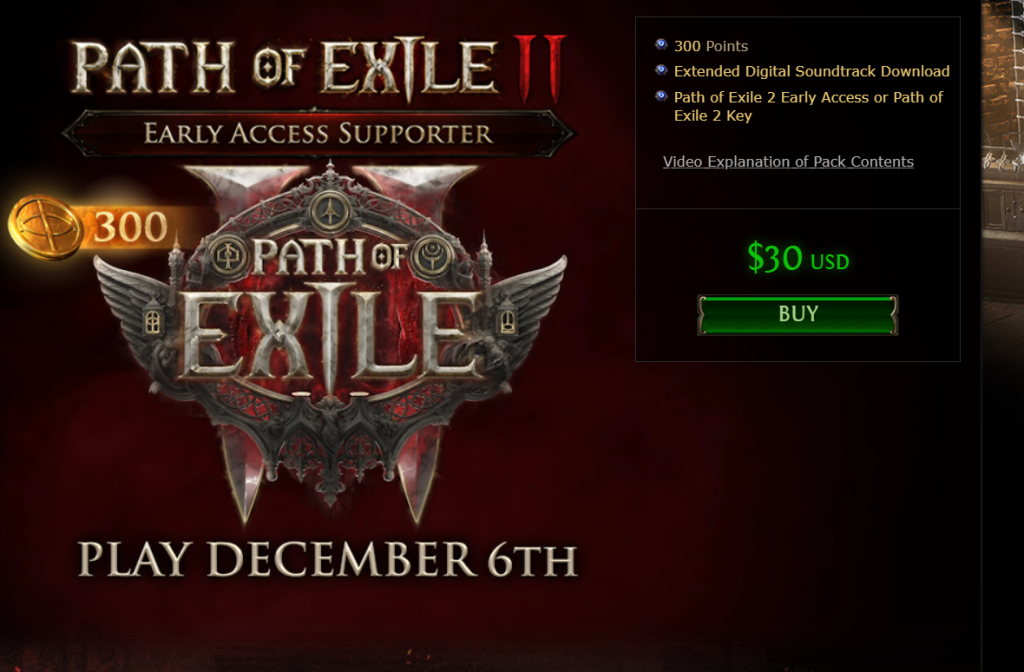Select the Path of Exile 2 Key item text
This screenshot has width=1024, height=672.
tap(808, 106)
